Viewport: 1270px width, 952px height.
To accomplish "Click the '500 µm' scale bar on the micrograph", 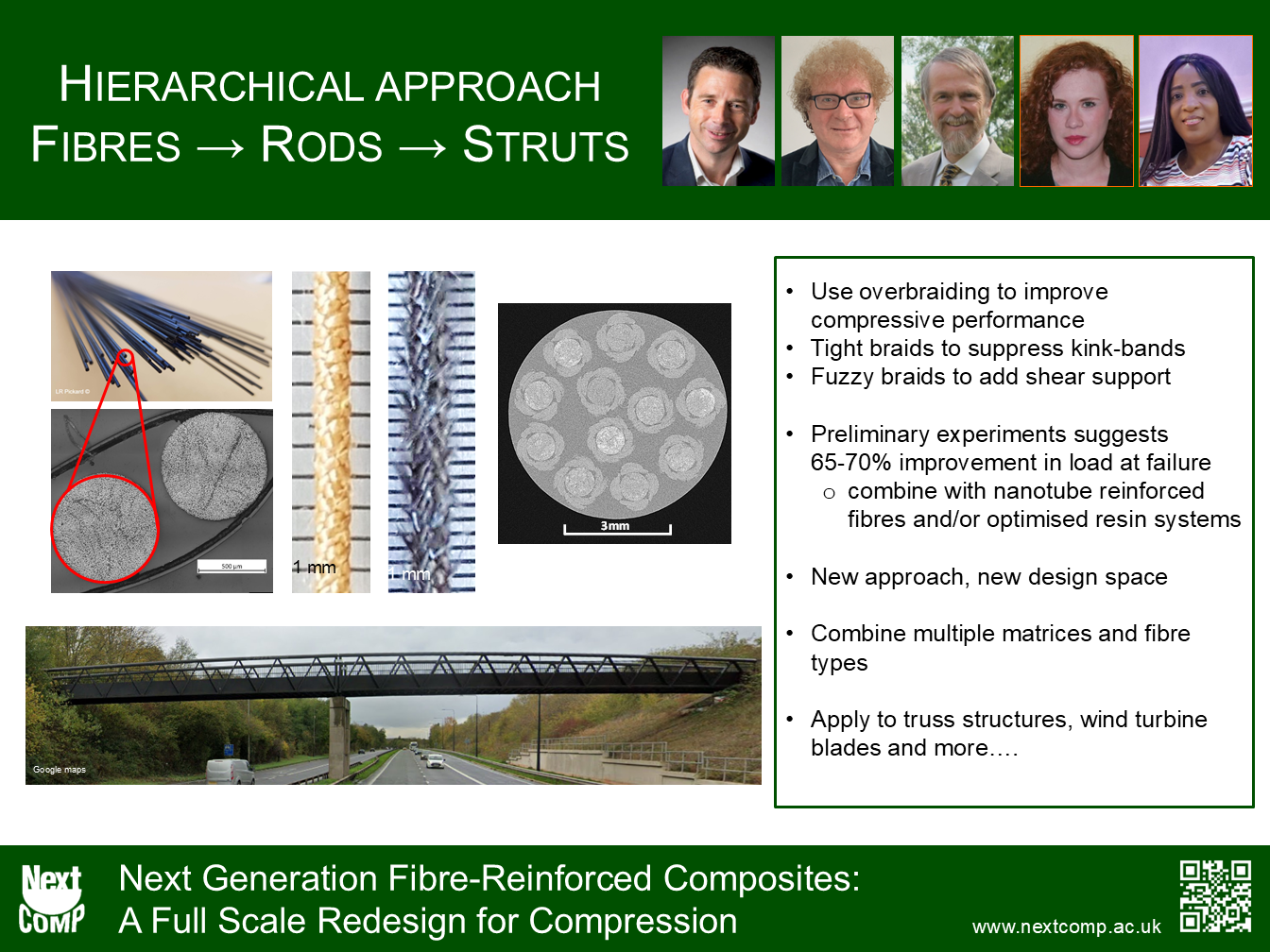I will (232, 567).
